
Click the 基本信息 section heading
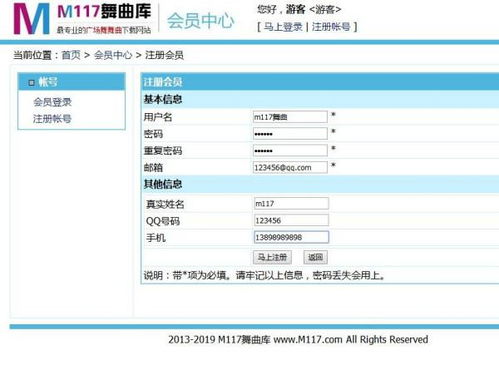pos(163,99)
